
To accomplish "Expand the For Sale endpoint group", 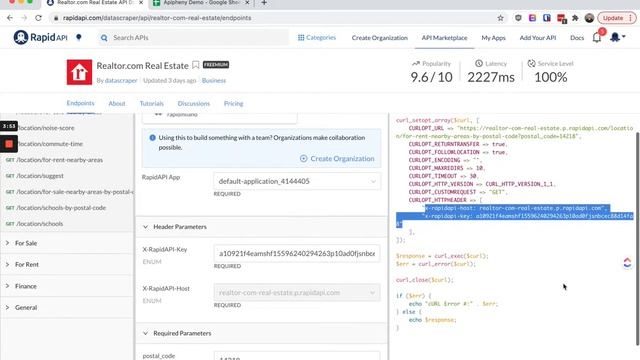I will point(67,243).
